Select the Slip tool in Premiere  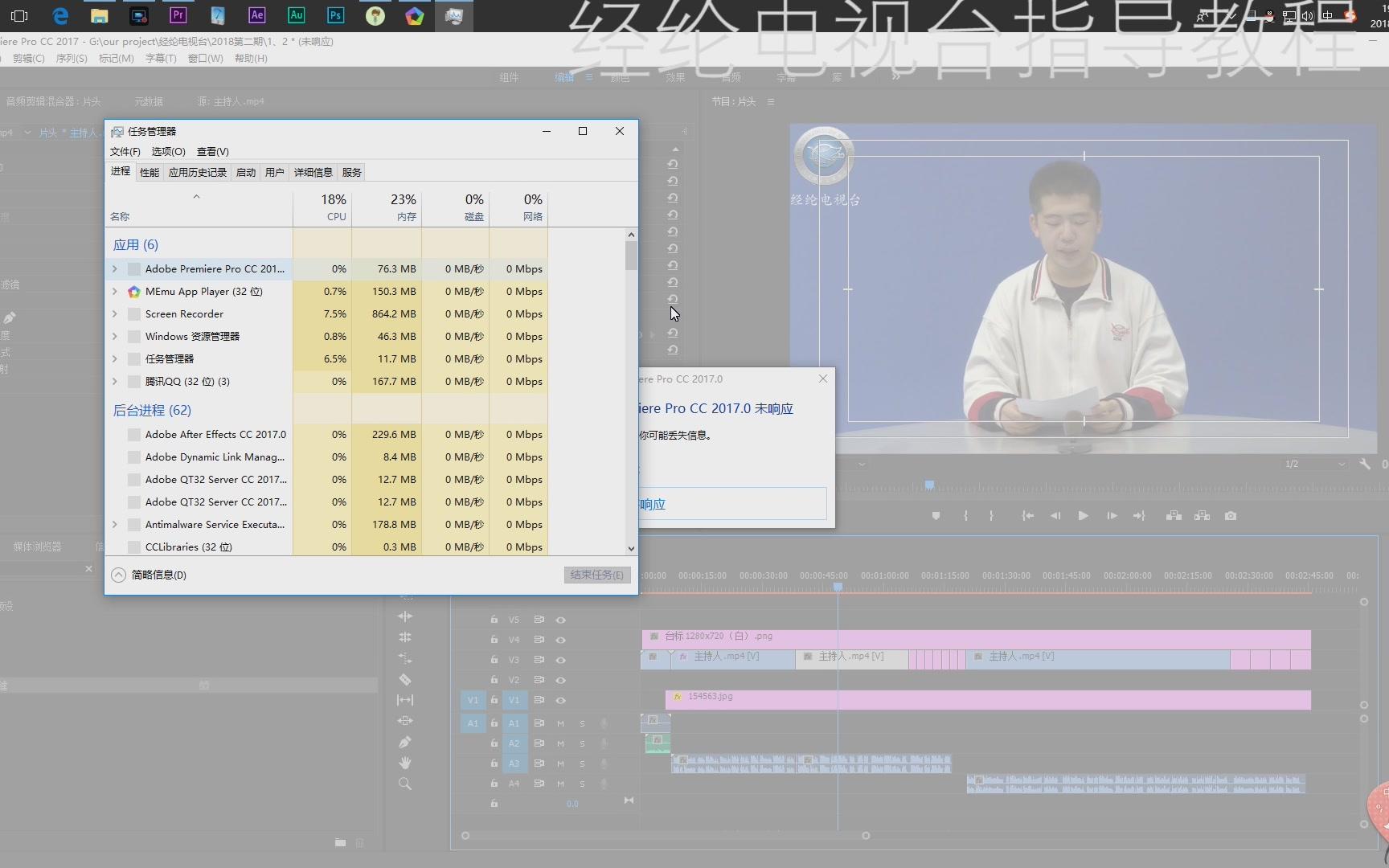[405, 700]
